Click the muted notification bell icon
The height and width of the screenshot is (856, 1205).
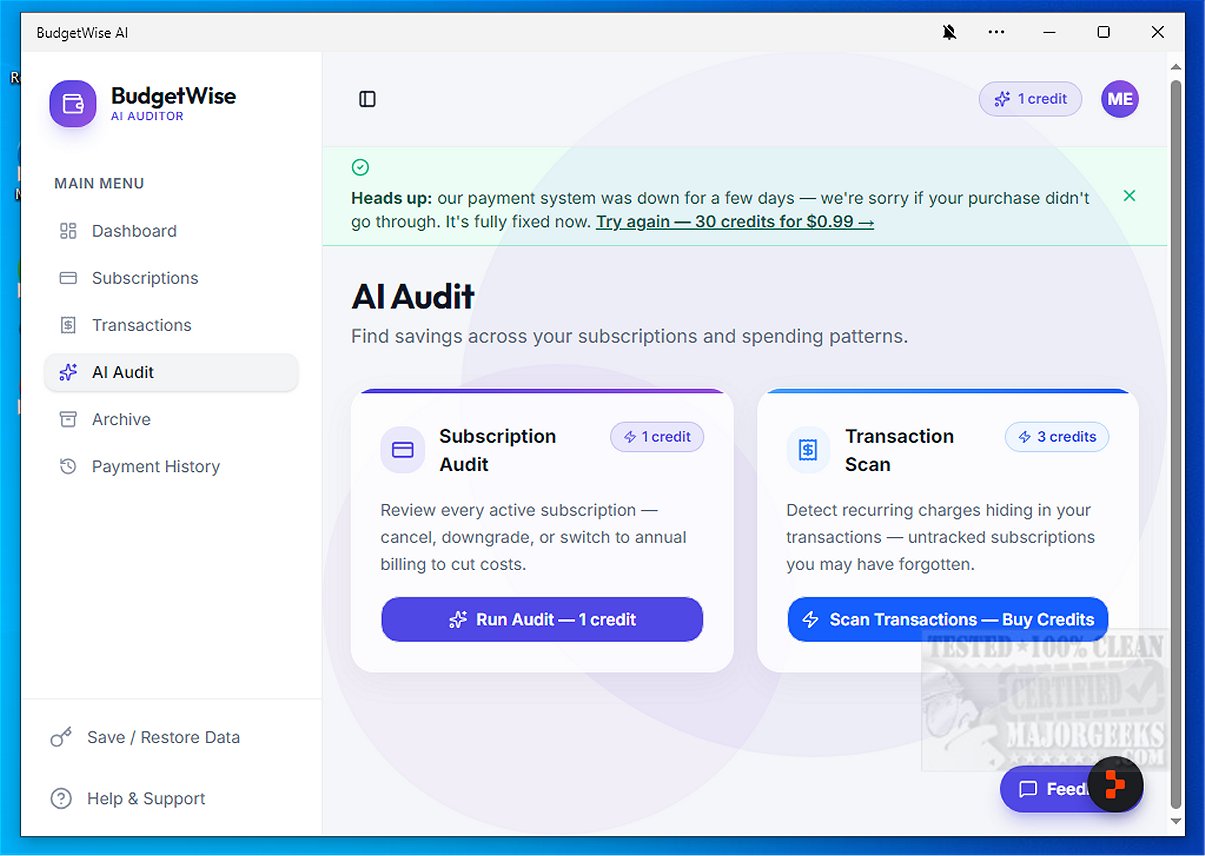point(949,32)
